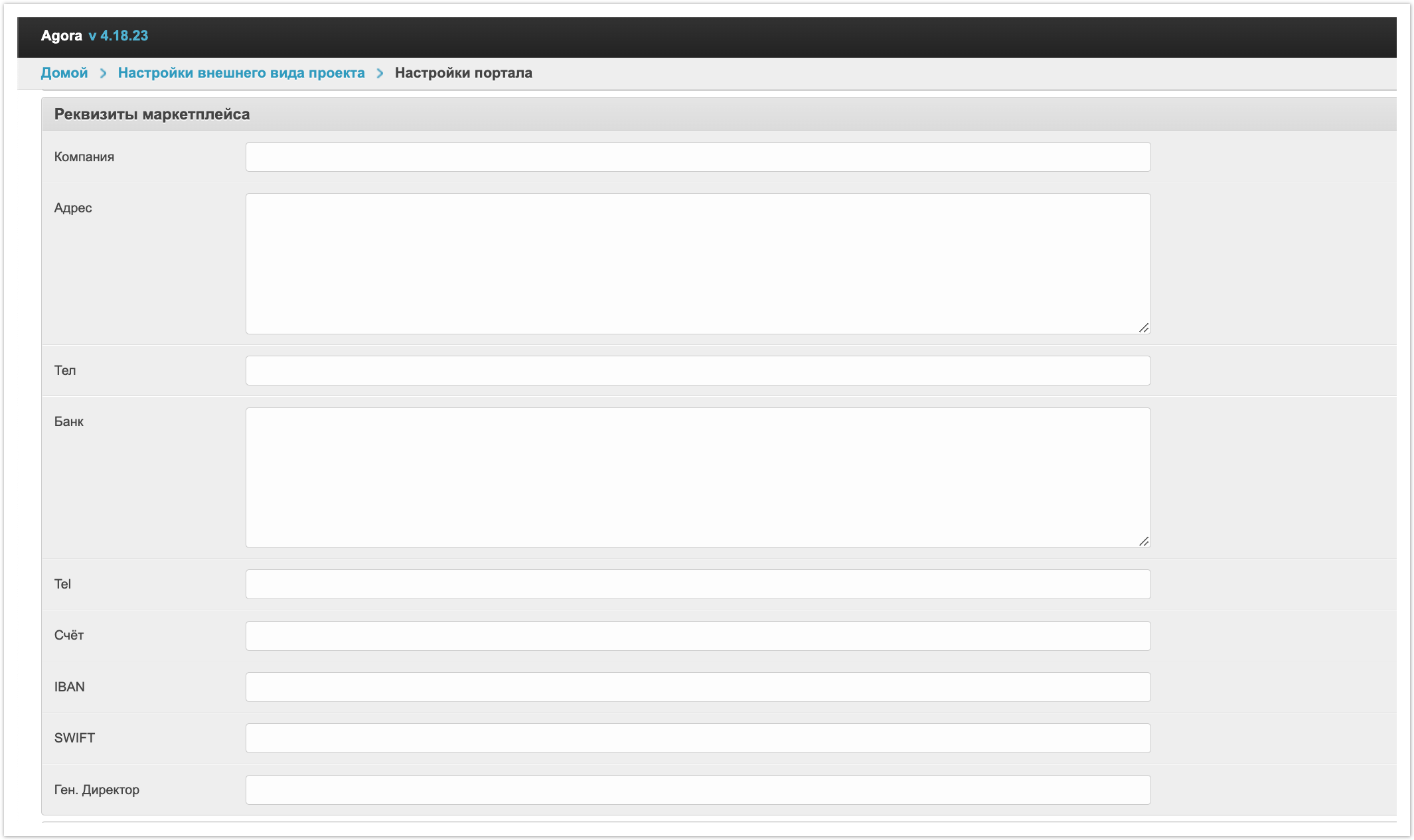Viewport: 1414px width, 840px height.
Task: Click the Компания field label
Action: coord(84,157)
